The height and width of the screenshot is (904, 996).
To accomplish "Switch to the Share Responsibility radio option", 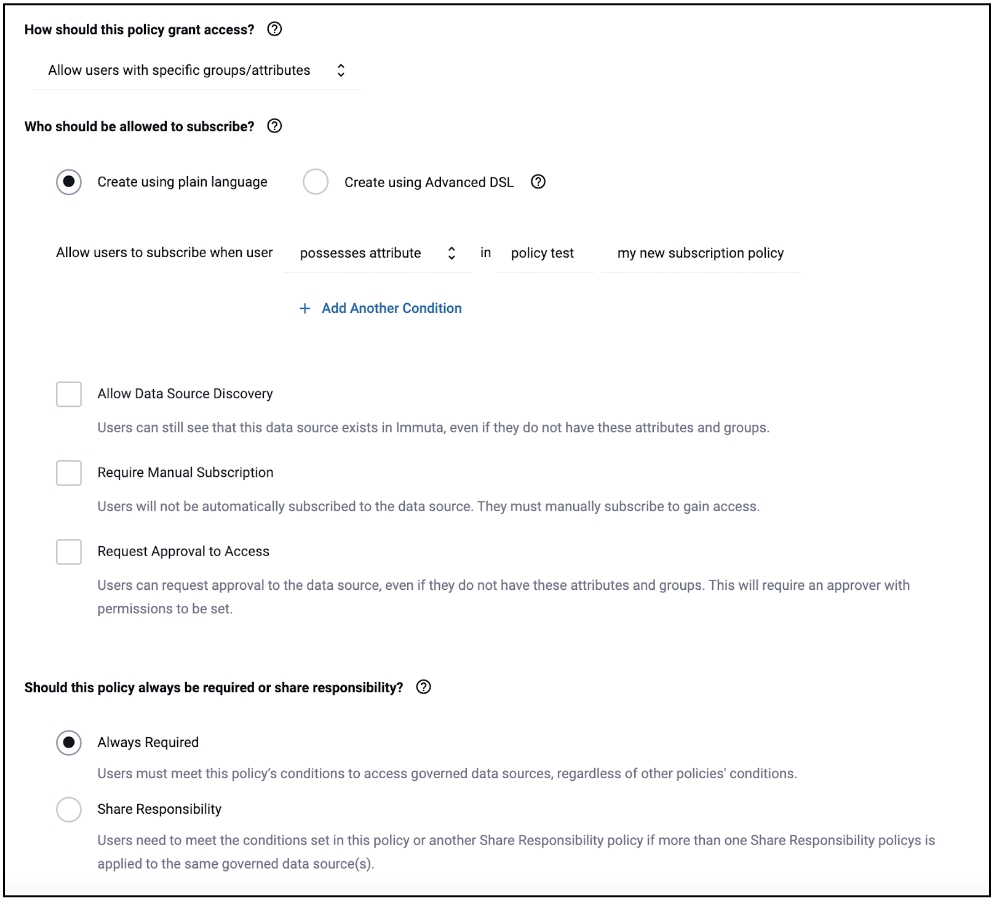I will 69,810.
